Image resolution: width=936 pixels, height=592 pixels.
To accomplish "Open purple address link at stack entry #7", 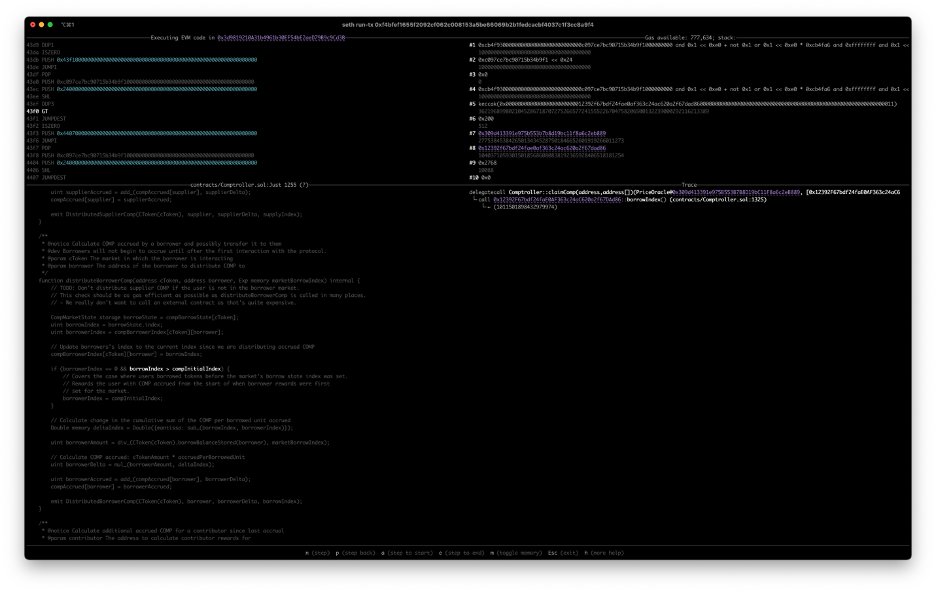I will click(x=541, y=134).
